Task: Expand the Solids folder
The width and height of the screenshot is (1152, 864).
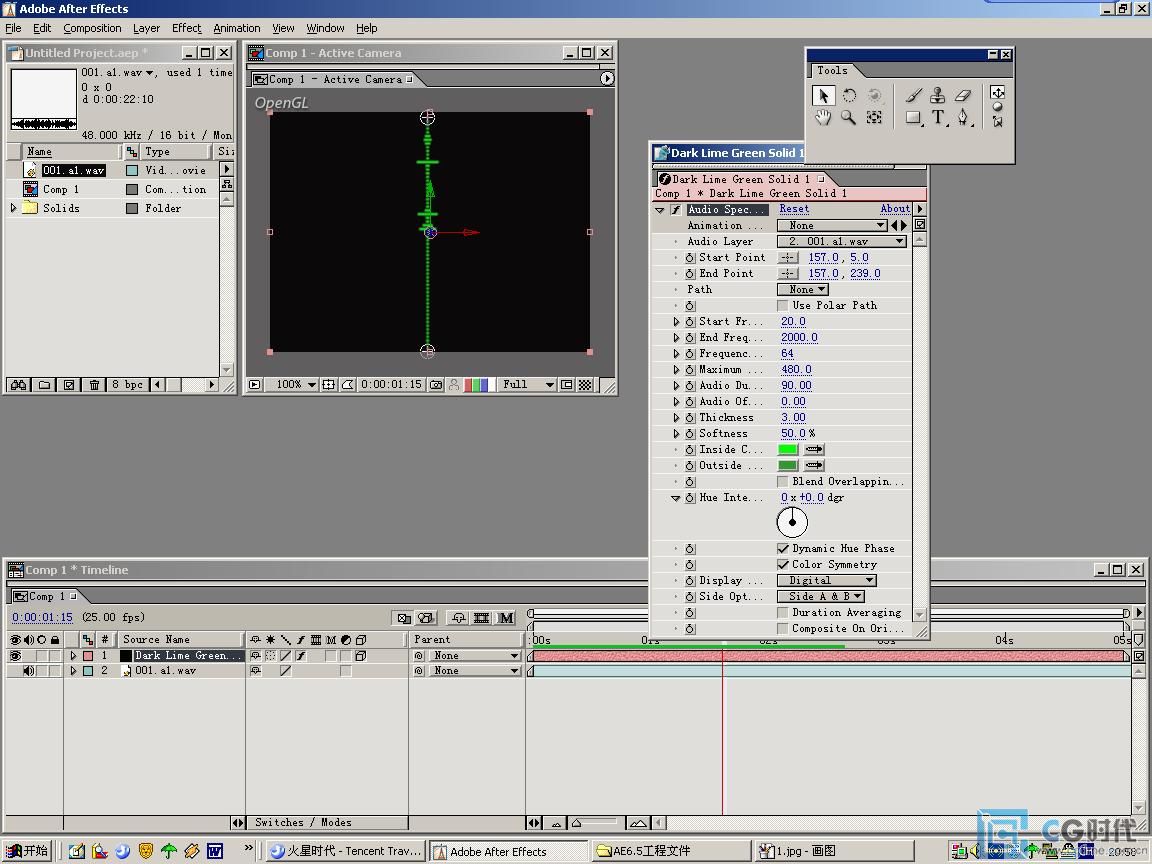Action: (13, 208)
